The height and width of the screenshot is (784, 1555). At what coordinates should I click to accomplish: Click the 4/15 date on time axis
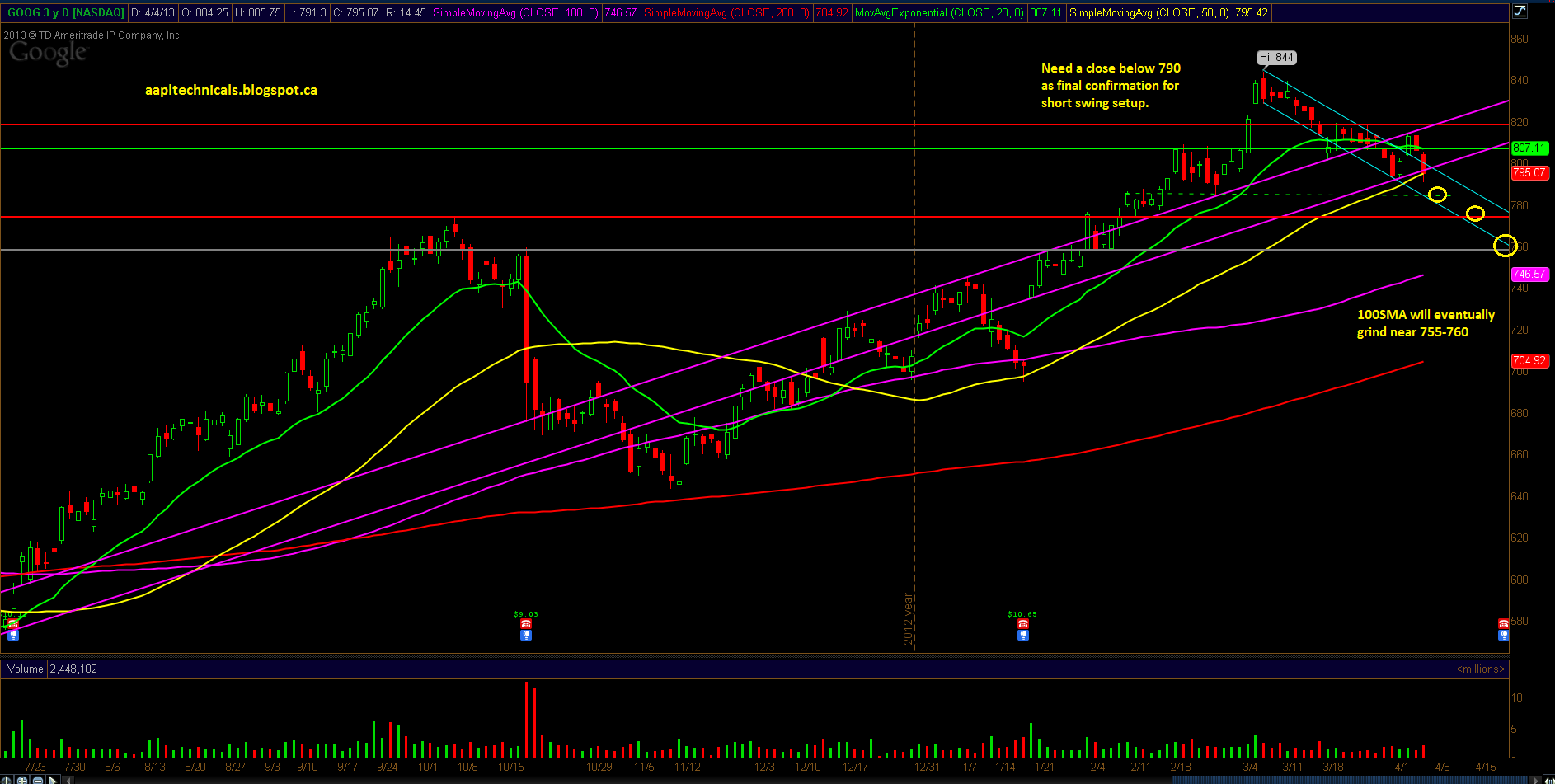[1486, 767]
